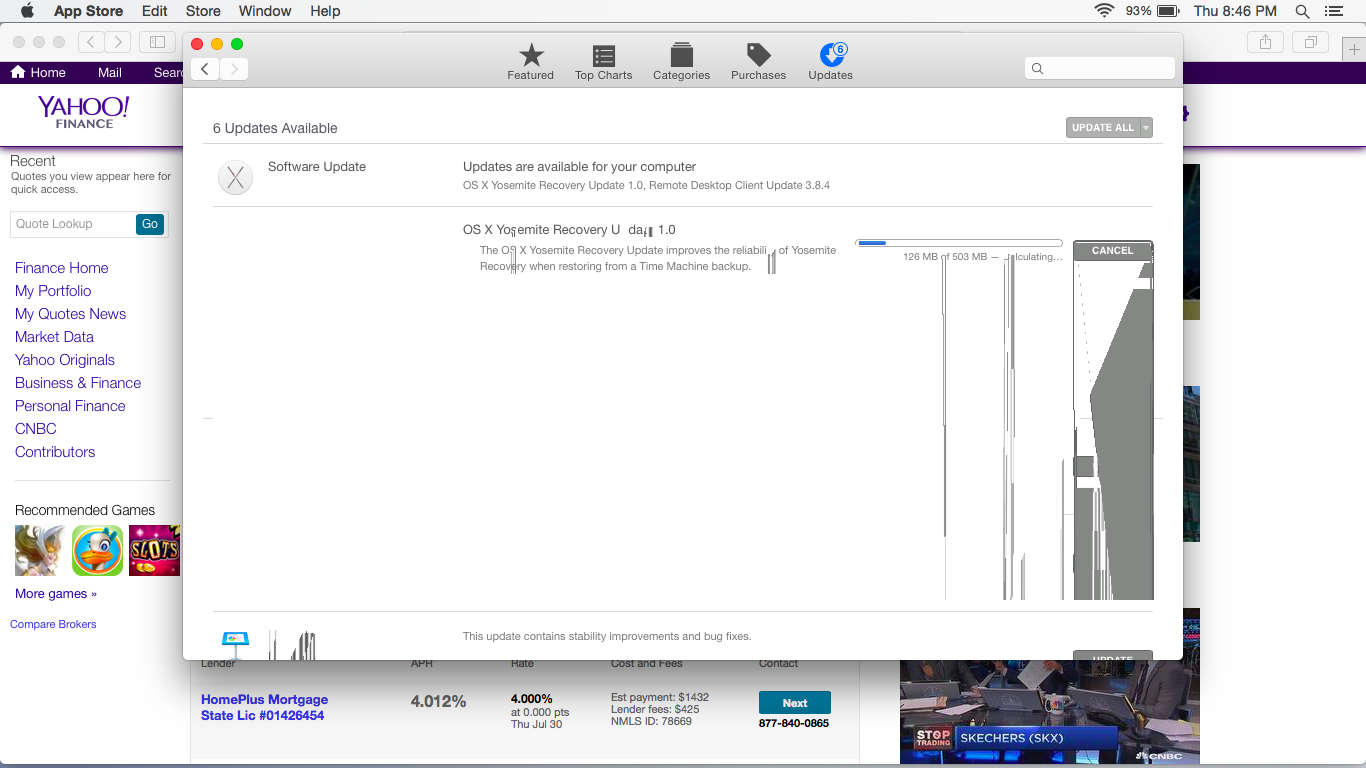Open Notification Center icon
The width and height of the screenshot is (1366, 768).
tap(1333, 11)
